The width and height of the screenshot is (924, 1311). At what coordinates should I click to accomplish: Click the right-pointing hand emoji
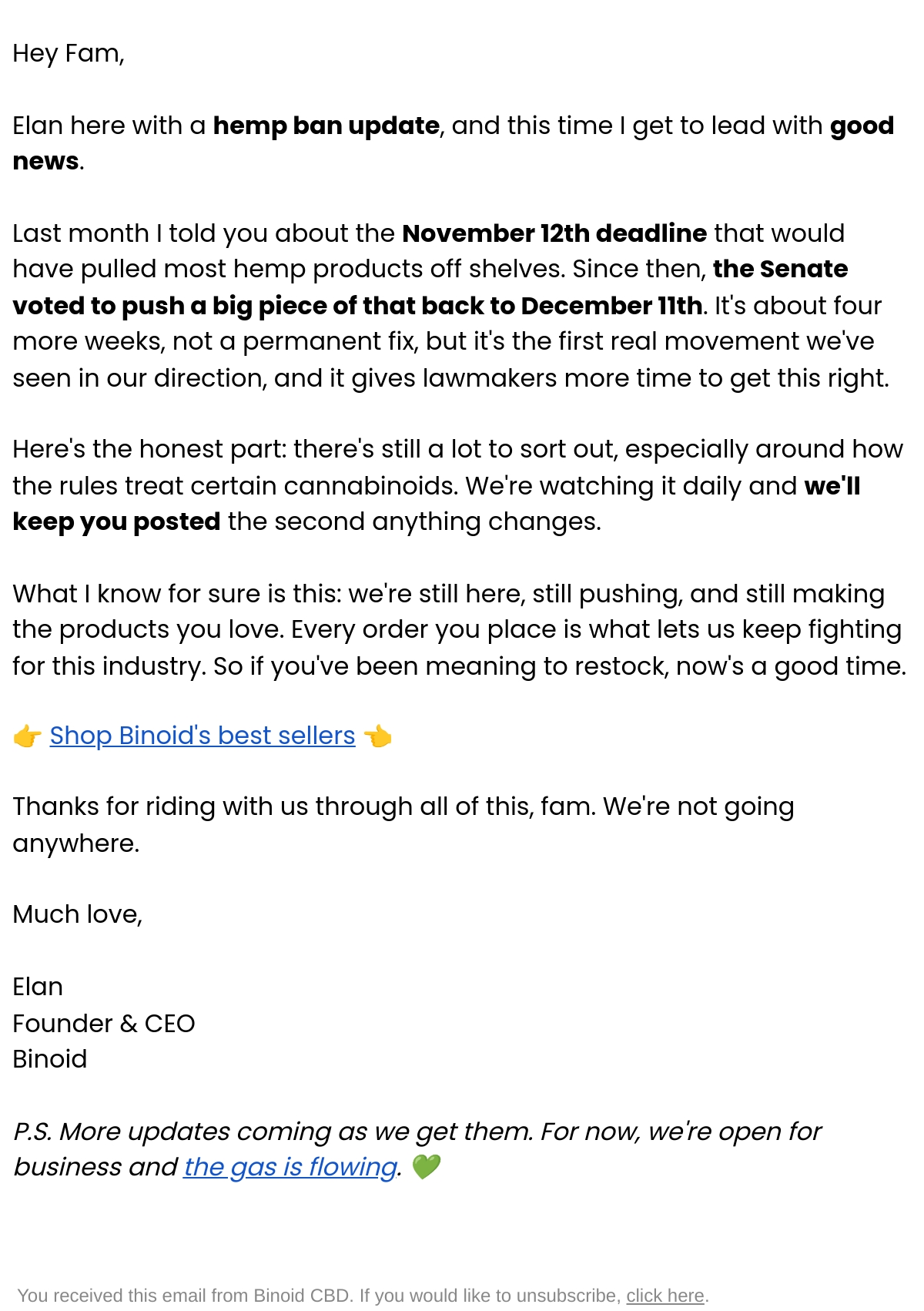[x=28, y=736]
